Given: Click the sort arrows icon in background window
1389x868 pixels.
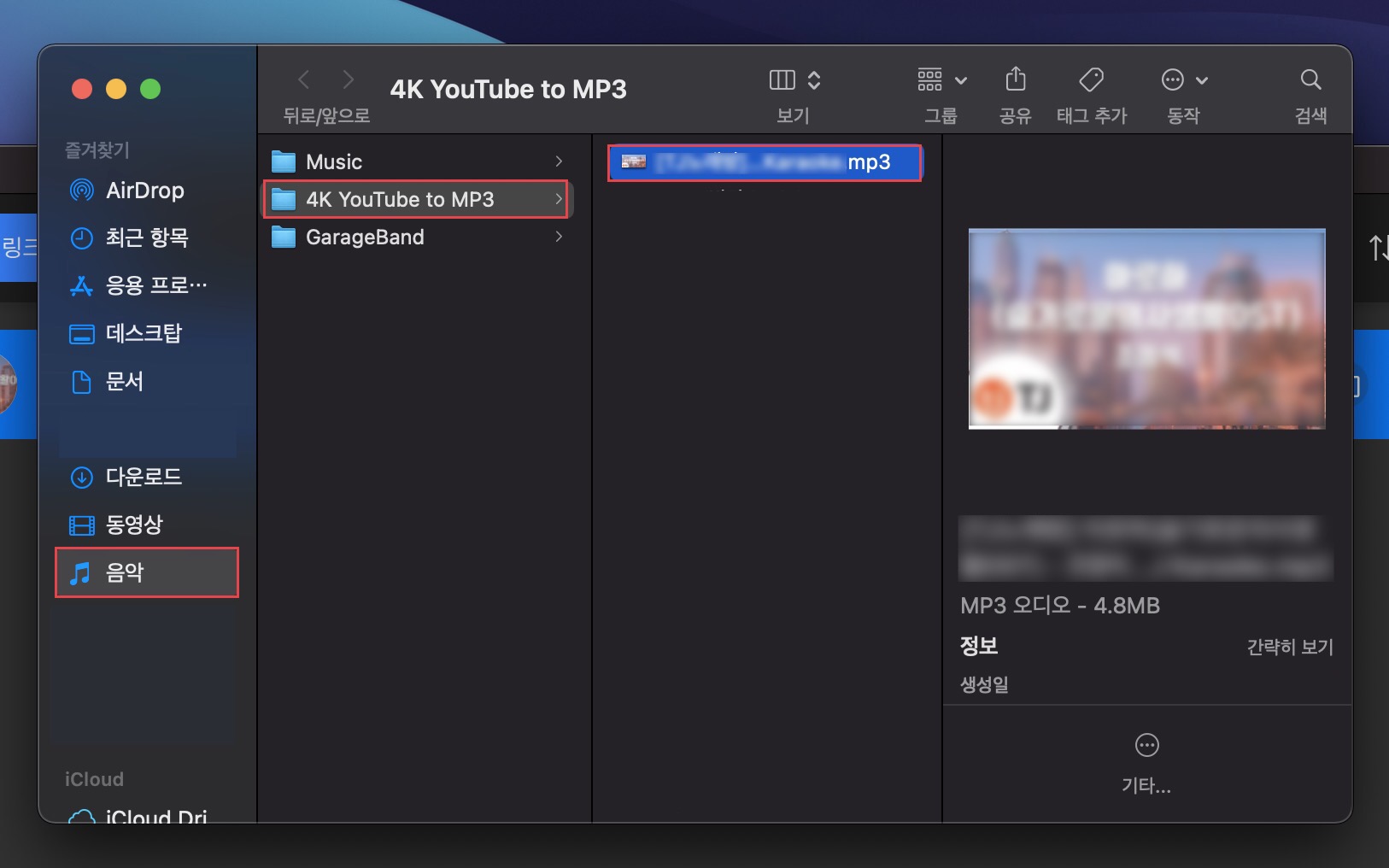Looking at the screenshot, I should pyautogui.click(x=1378, y=249).
